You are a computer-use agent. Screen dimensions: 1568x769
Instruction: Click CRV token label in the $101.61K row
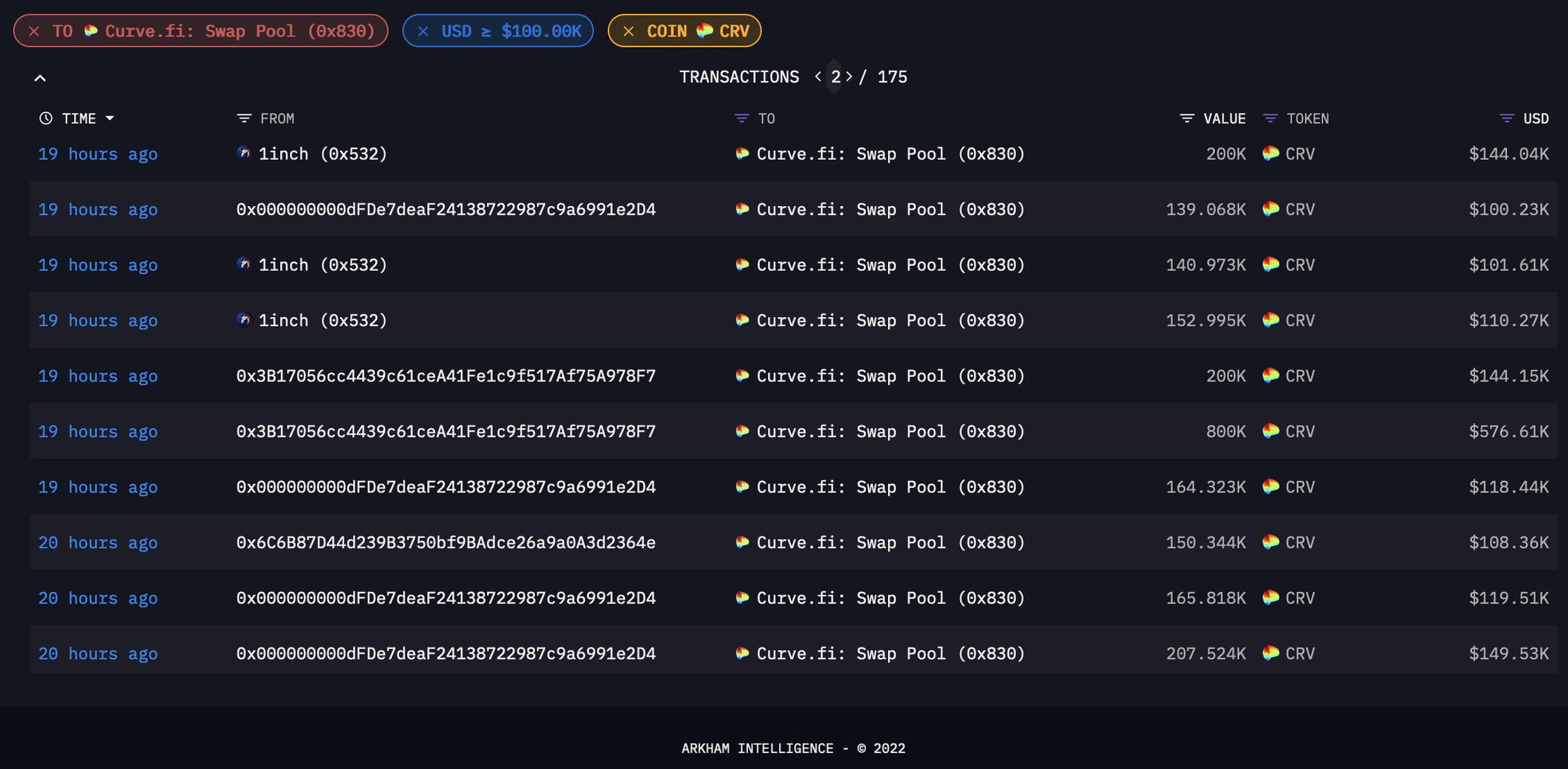click(1300, 265)
